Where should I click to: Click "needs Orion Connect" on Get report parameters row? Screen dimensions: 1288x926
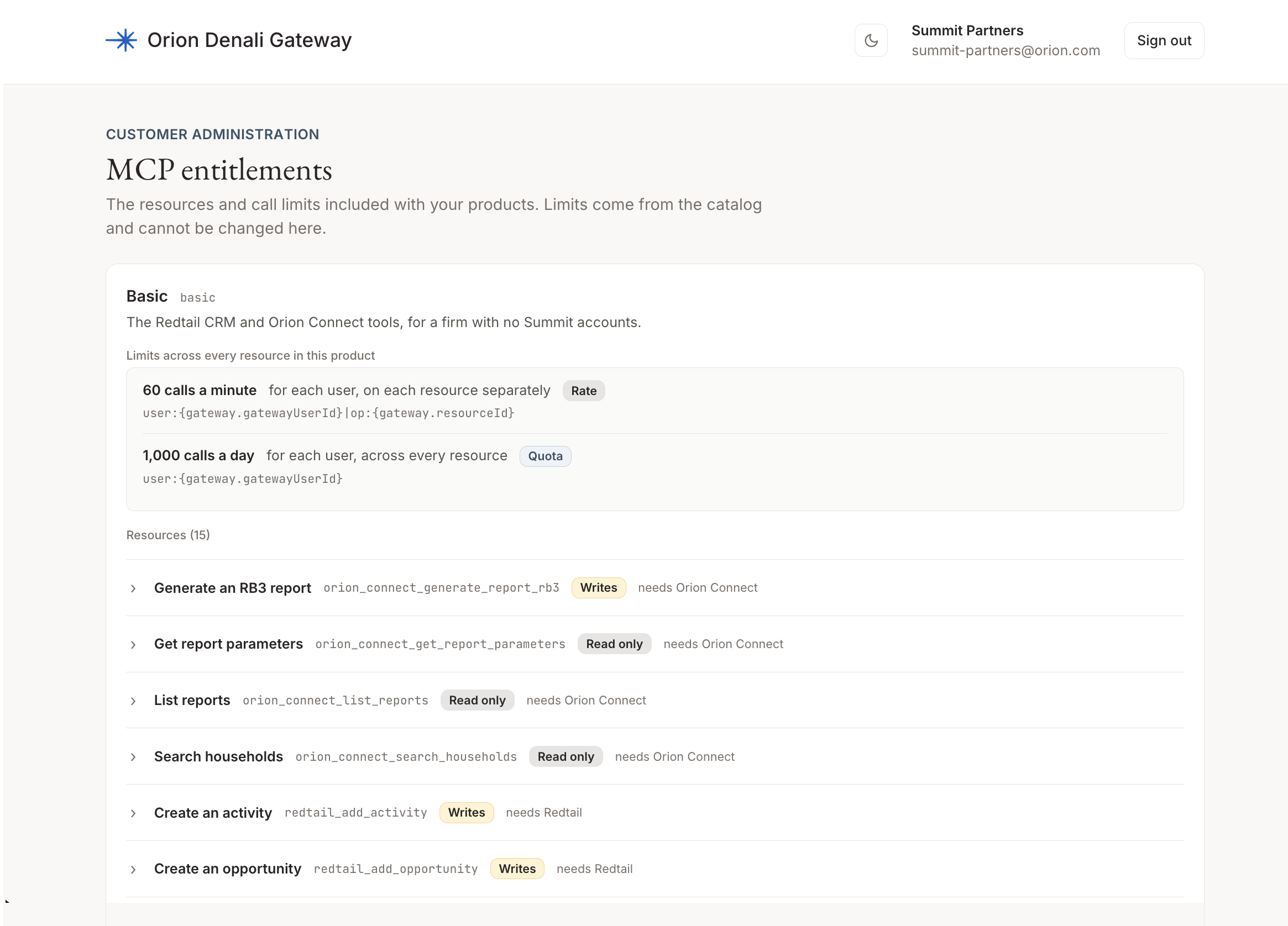pyautogui.click(x=723, y=644)
